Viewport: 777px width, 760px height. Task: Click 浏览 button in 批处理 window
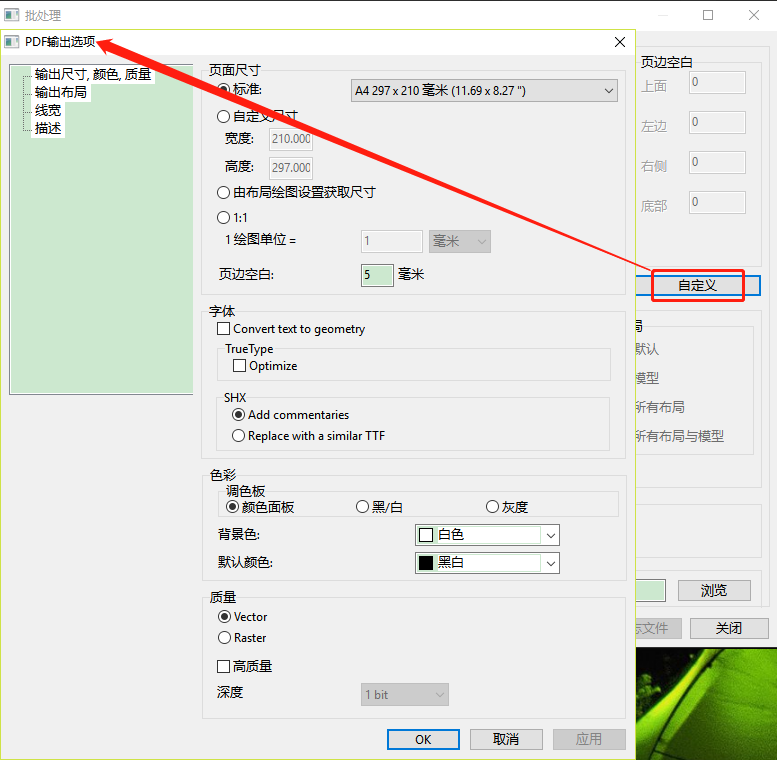pyautogui.click(x=714, y=591)
